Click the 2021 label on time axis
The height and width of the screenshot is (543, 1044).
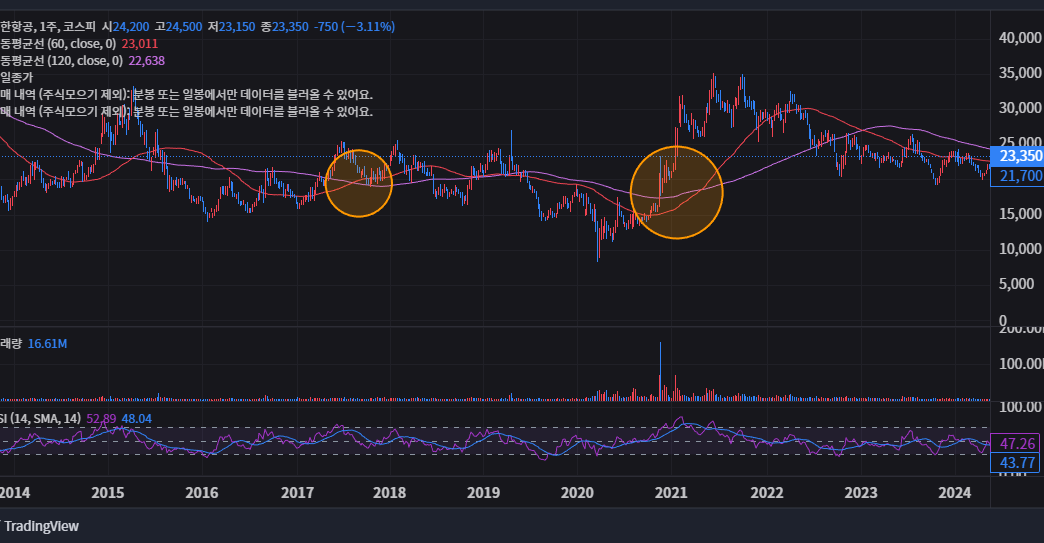pyautogui.click(x=671, y=492)
